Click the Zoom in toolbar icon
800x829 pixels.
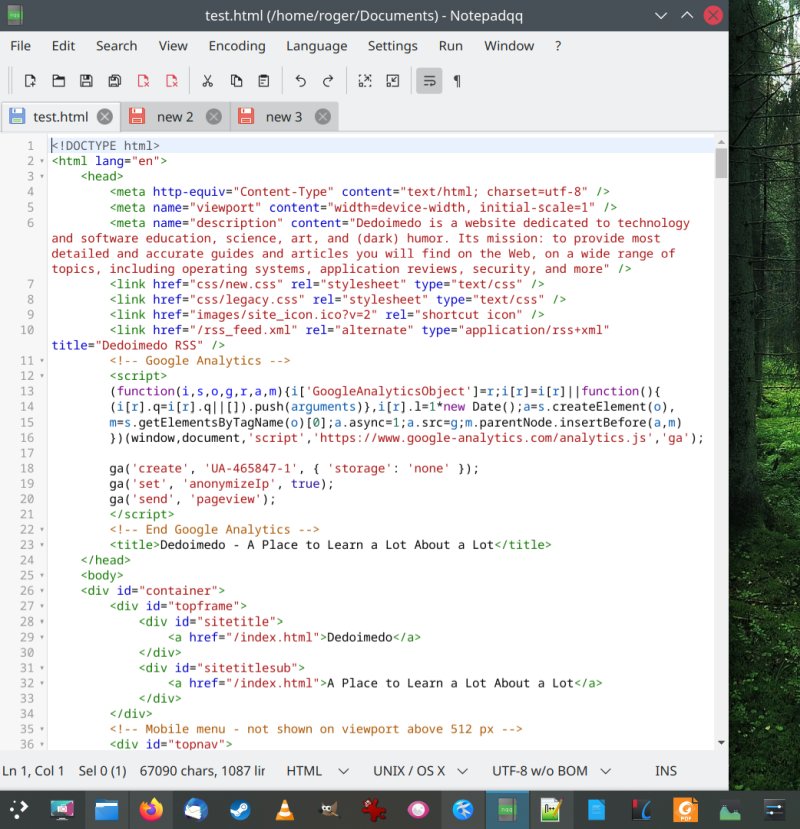(364, 81)
